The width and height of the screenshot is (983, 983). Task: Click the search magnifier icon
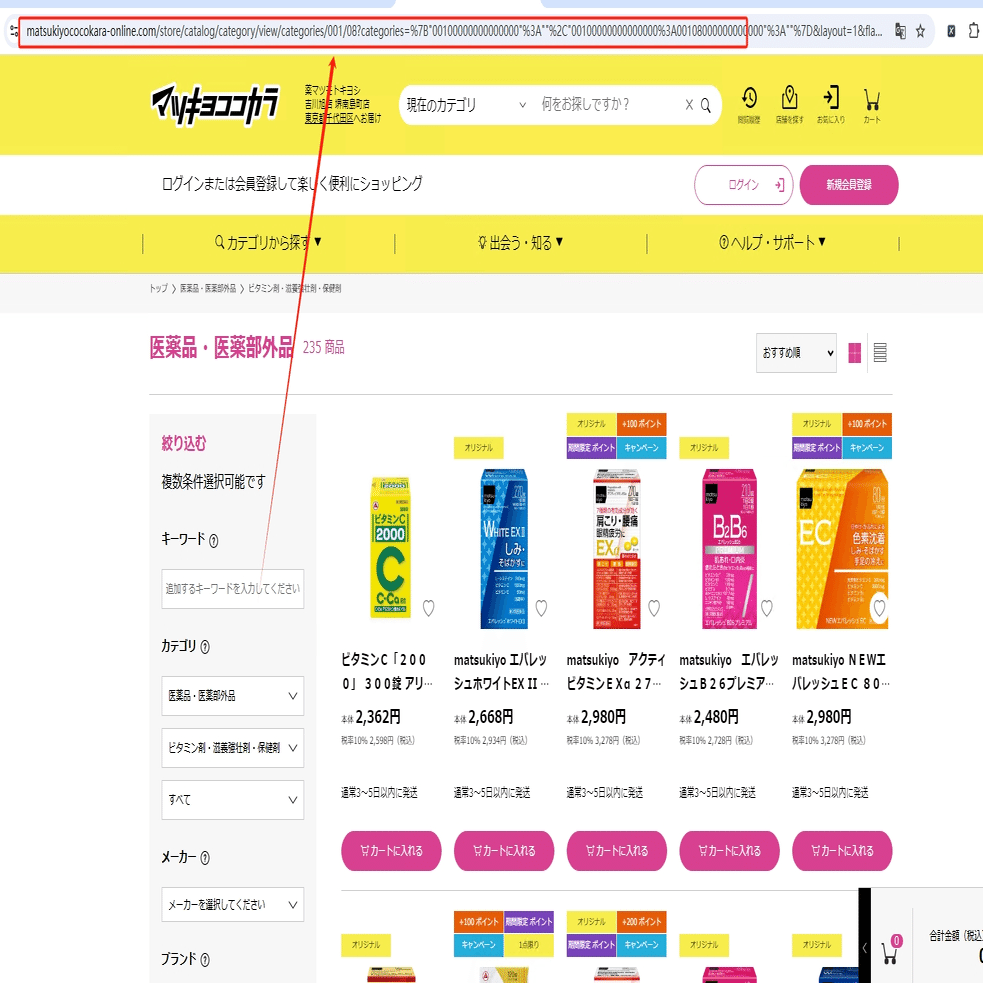click(x=705, y=105)
